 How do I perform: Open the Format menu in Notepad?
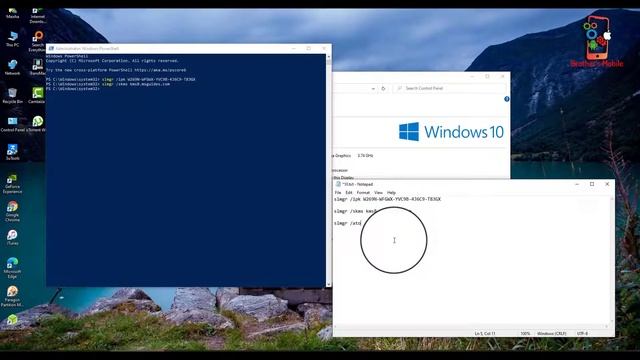(x=363, y=192)
